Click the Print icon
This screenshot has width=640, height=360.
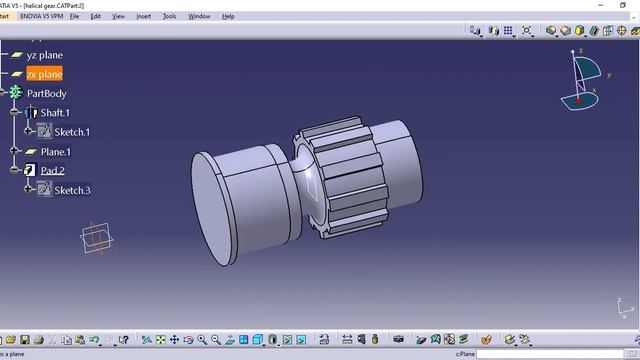39,340
